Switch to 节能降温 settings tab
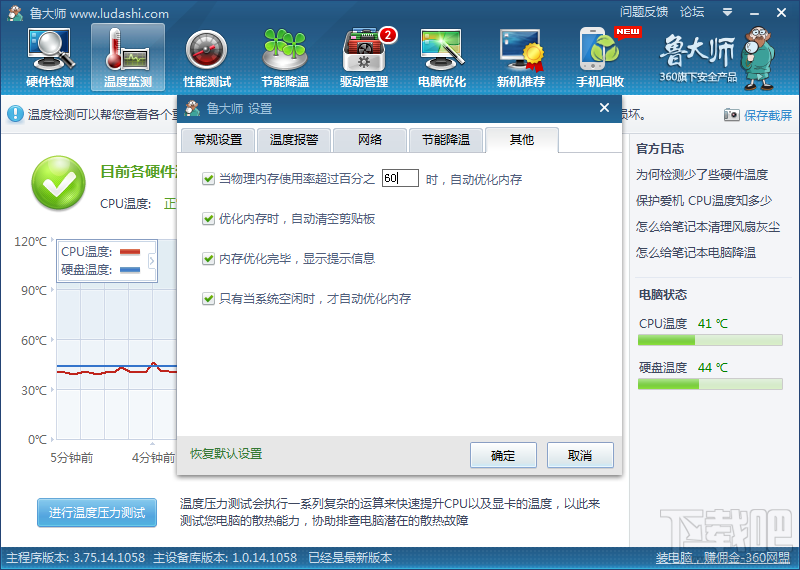800x570 pixels. 446,140
